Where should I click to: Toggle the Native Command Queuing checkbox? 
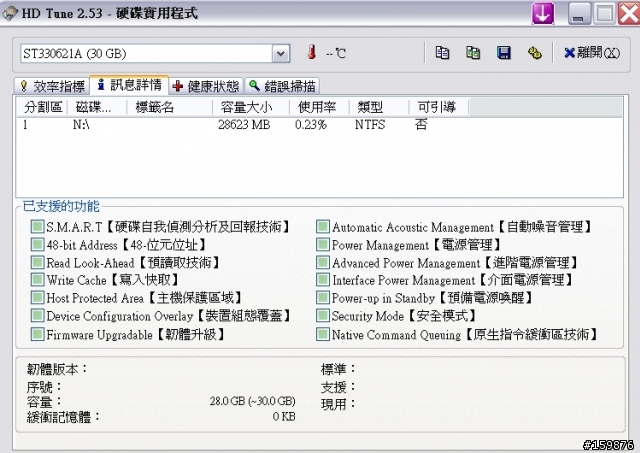tap(323, 334)
